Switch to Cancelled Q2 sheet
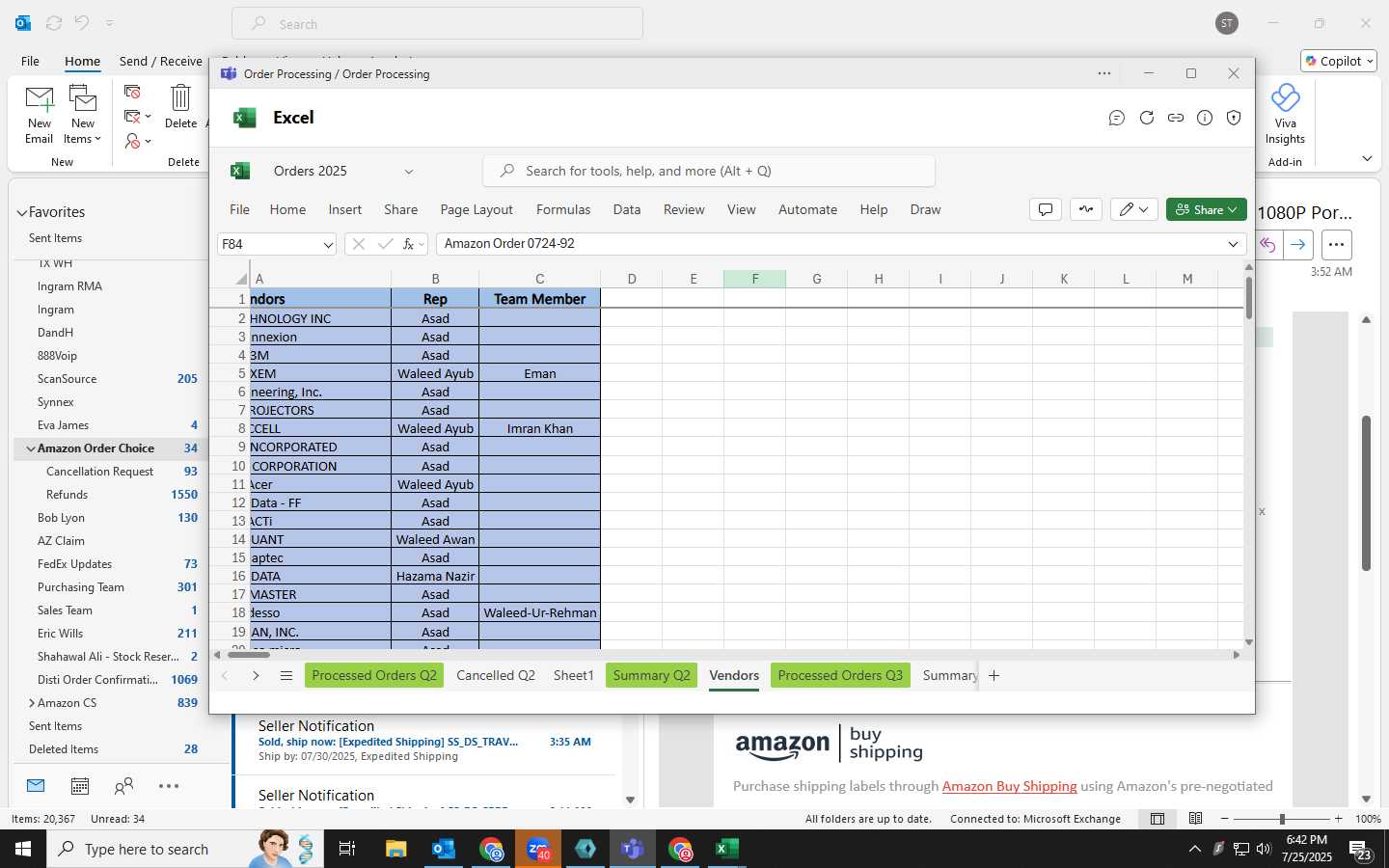 pos(496,675)
